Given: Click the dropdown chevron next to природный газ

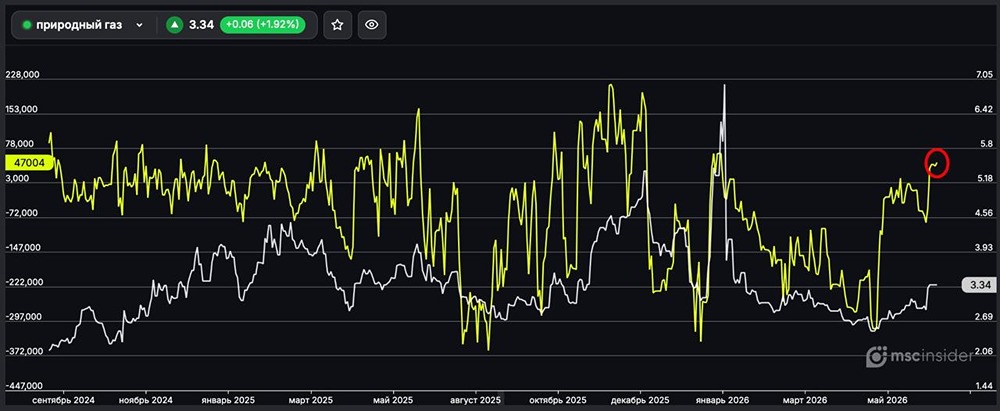Looking at the screenshot, I should 139,26.
